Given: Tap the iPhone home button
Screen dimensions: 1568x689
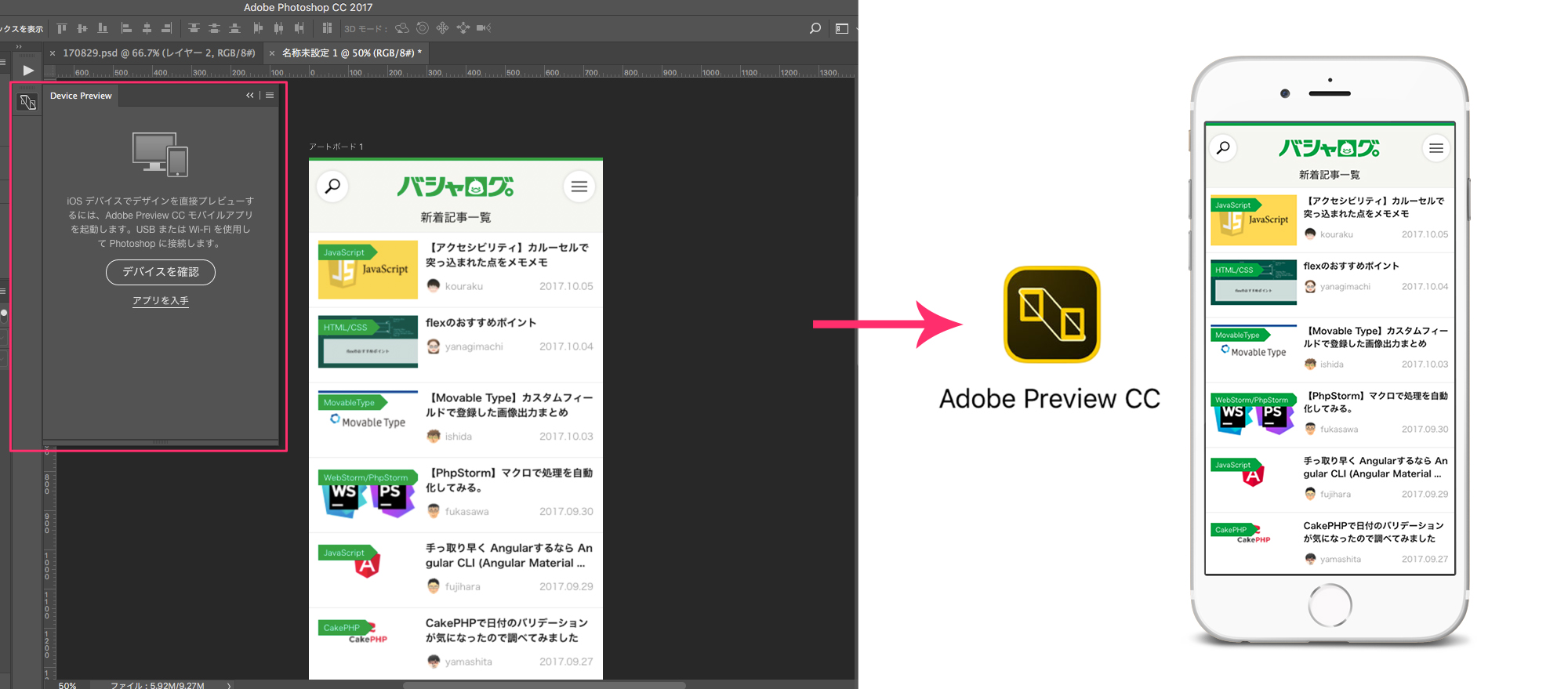Looking at the screenshot, I should click(1330, 605).
